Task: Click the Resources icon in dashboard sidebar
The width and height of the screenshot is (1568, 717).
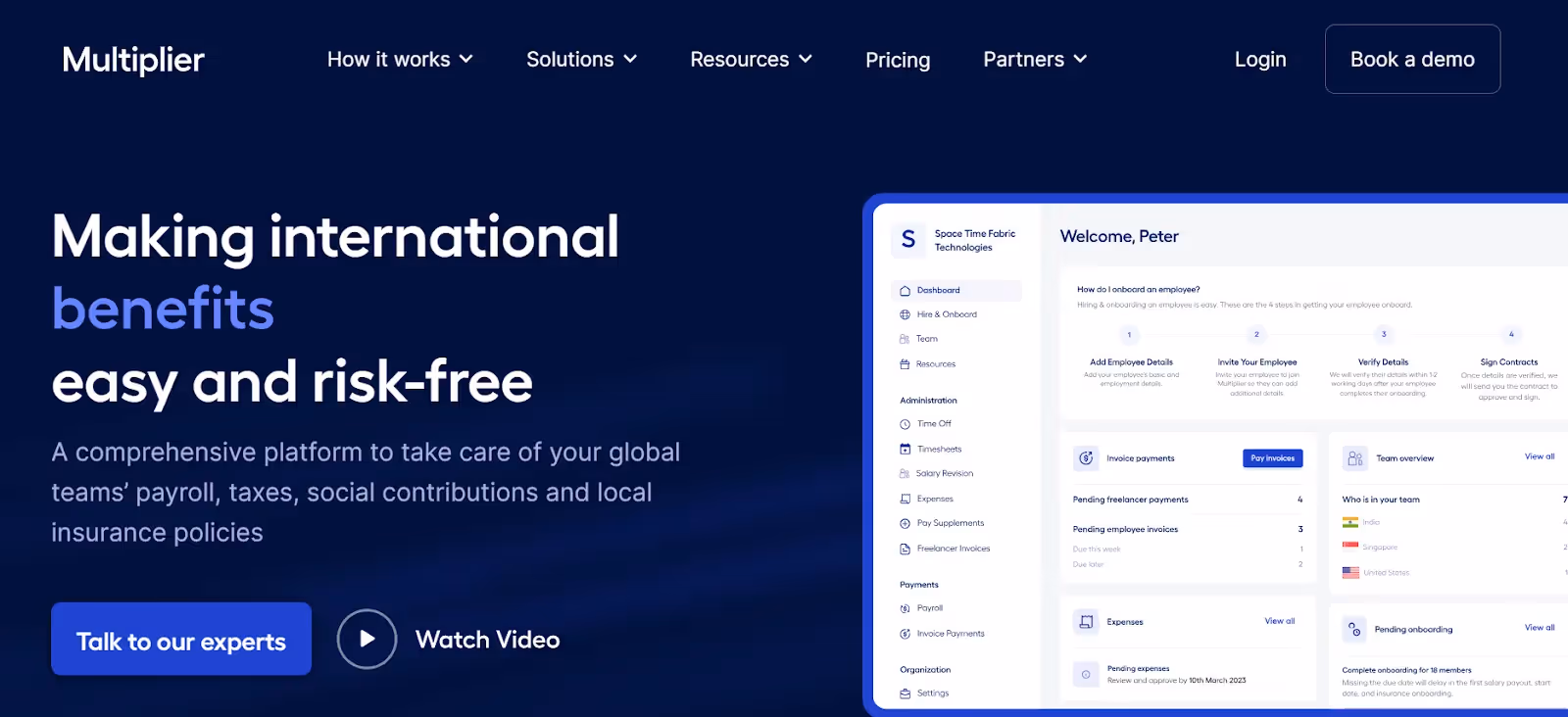Action: click(x=905, y=364)
